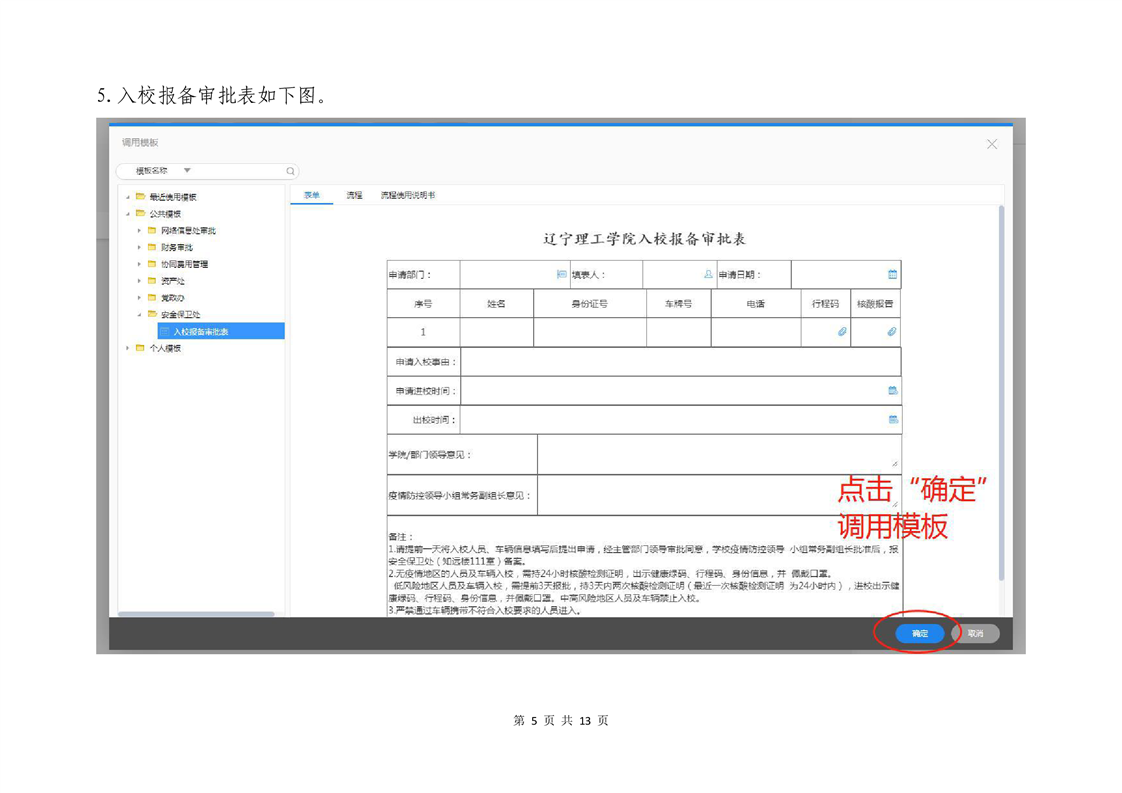Click the magnifier icon in the template search box
Screen dimensions: 1122x793
coord(290,171)
